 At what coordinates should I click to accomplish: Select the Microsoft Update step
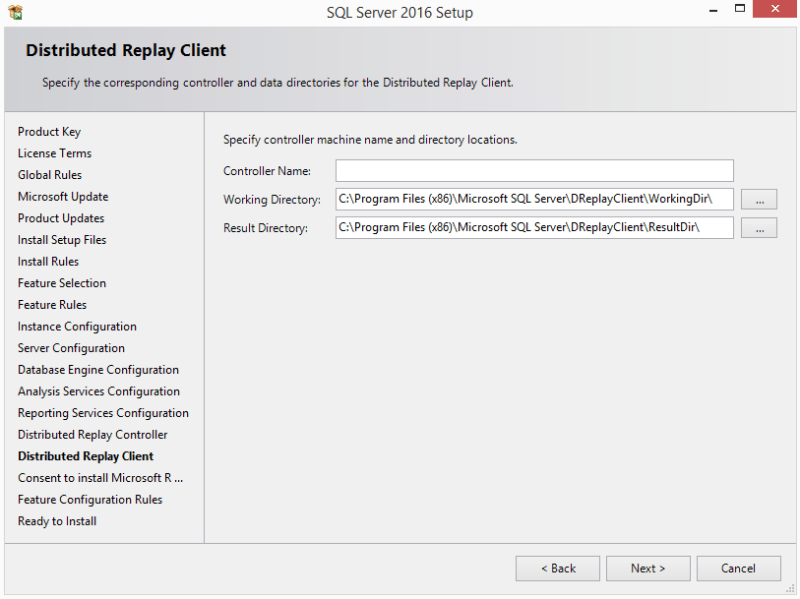(63, 196)
